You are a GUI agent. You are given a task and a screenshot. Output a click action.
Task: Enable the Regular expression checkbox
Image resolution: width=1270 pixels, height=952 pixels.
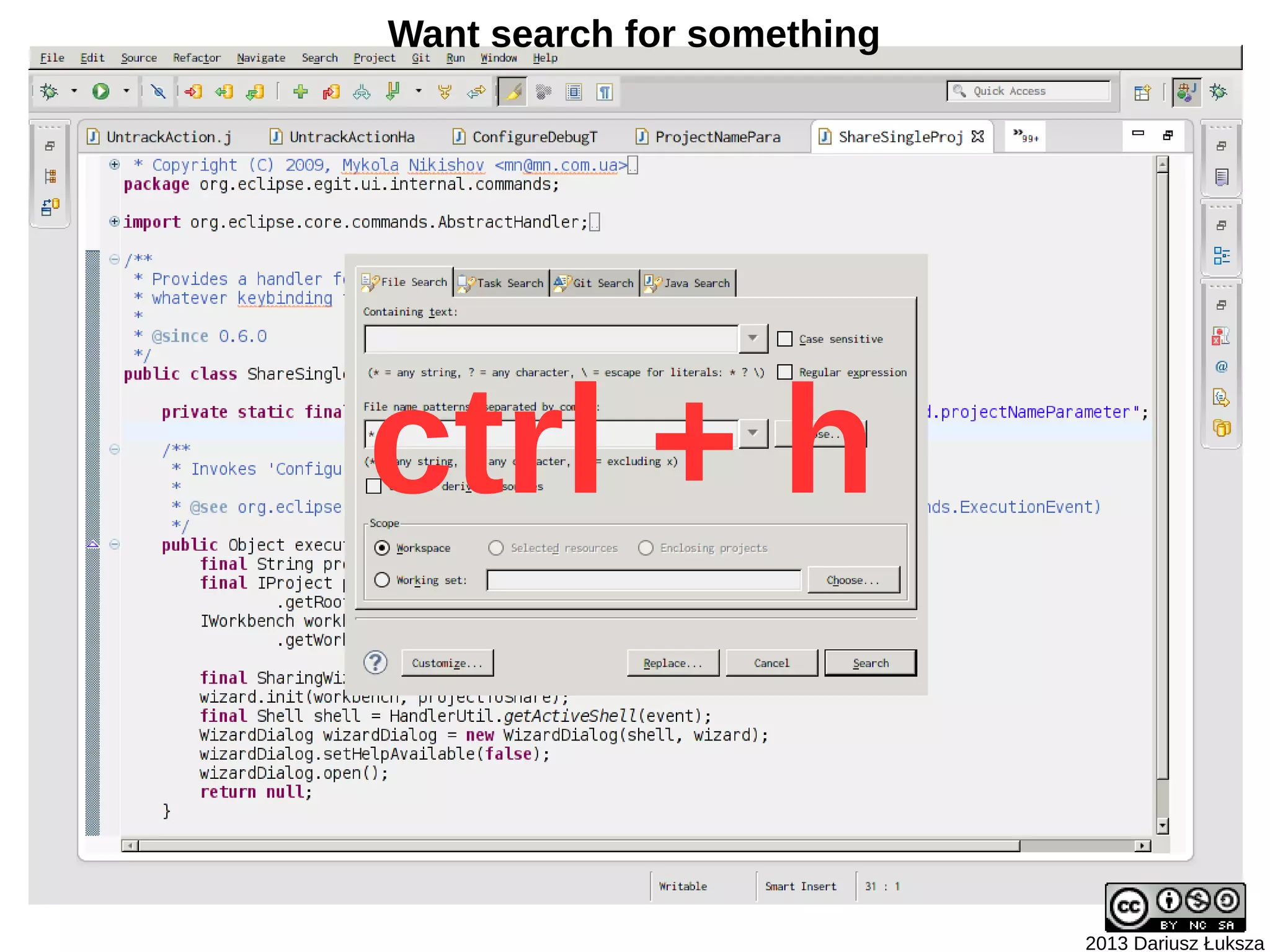pos(784,371)
